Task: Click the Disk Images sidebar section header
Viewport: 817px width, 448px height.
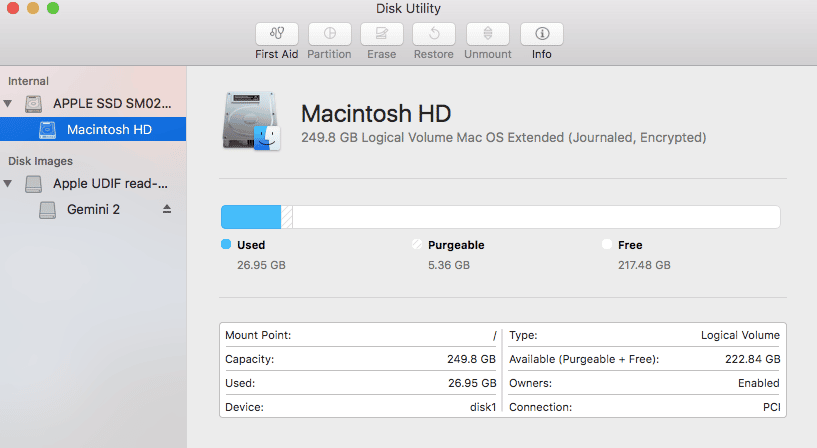Action: coord(40,161)
